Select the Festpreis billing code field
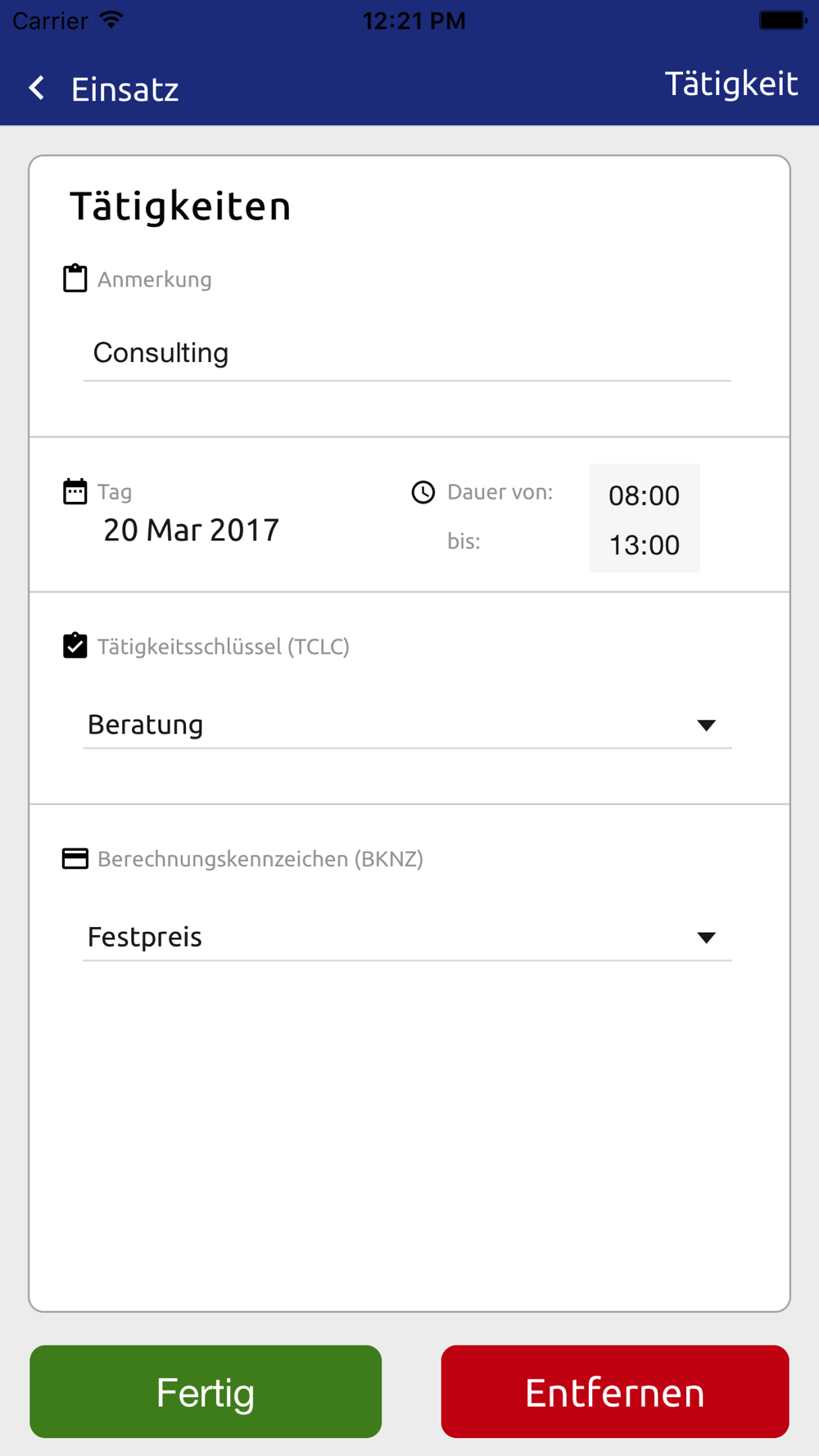The height and width of the screenshot is (1456, 819). click(407, 938)
